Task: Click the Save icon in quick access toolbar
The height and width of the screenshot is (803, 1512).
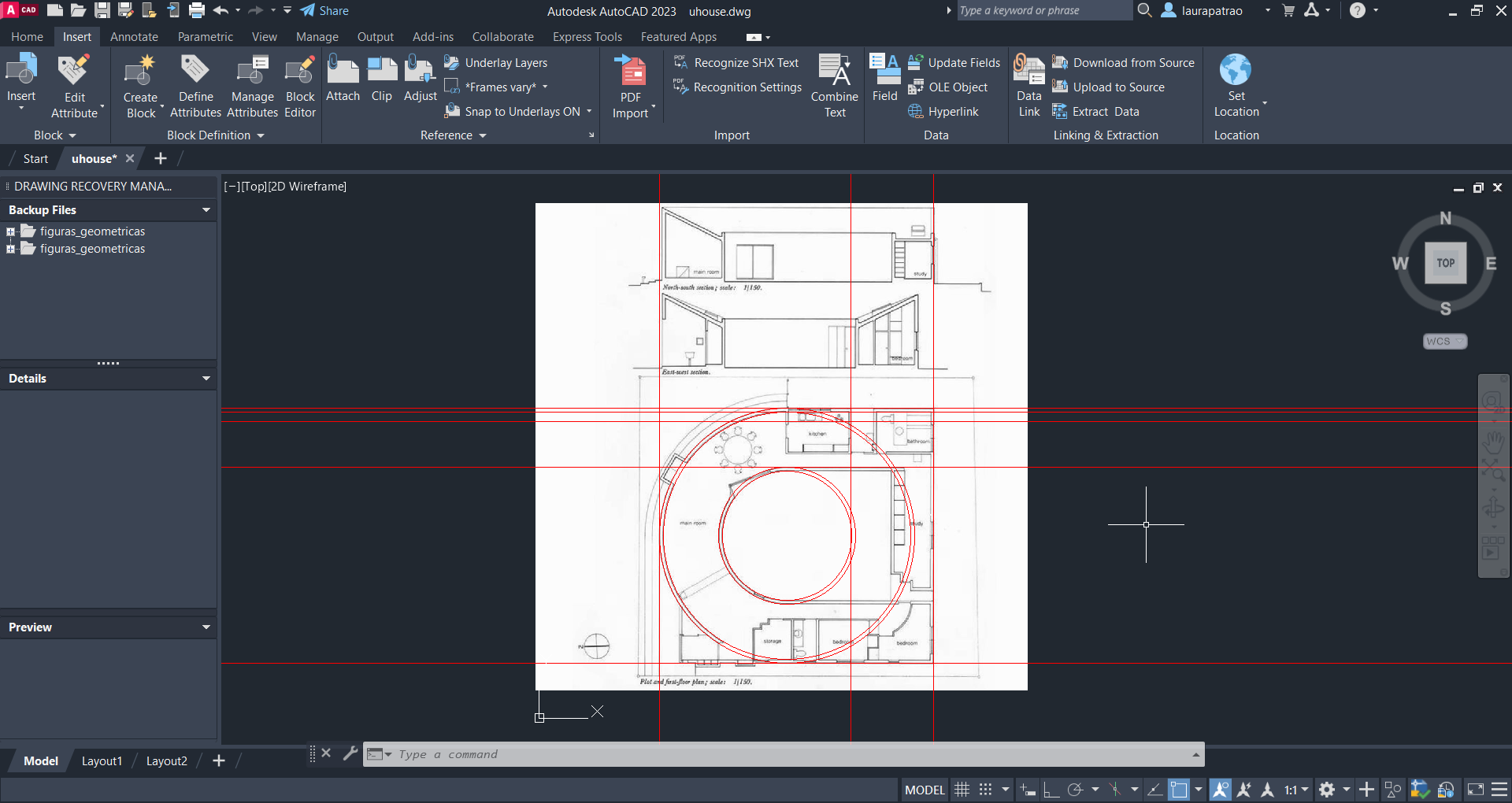Action: [102, 10]
